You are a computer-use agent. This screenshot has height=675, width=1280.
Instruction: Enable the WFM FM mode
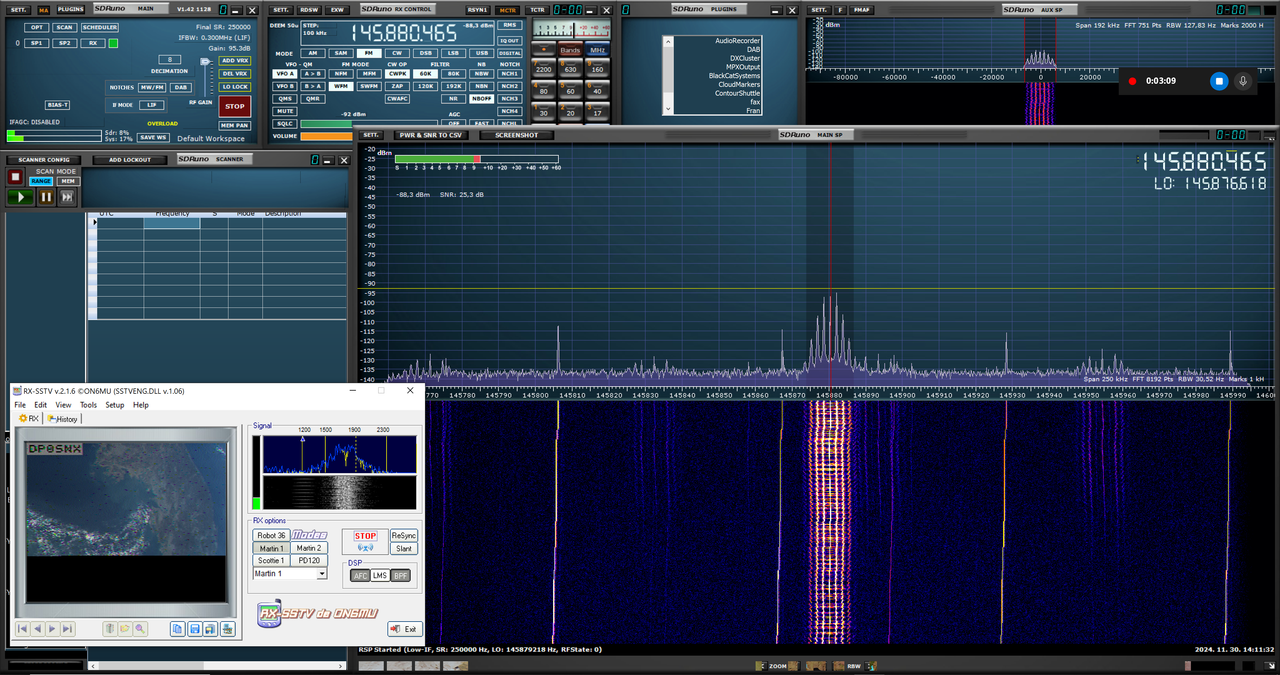tap(341, 86)
